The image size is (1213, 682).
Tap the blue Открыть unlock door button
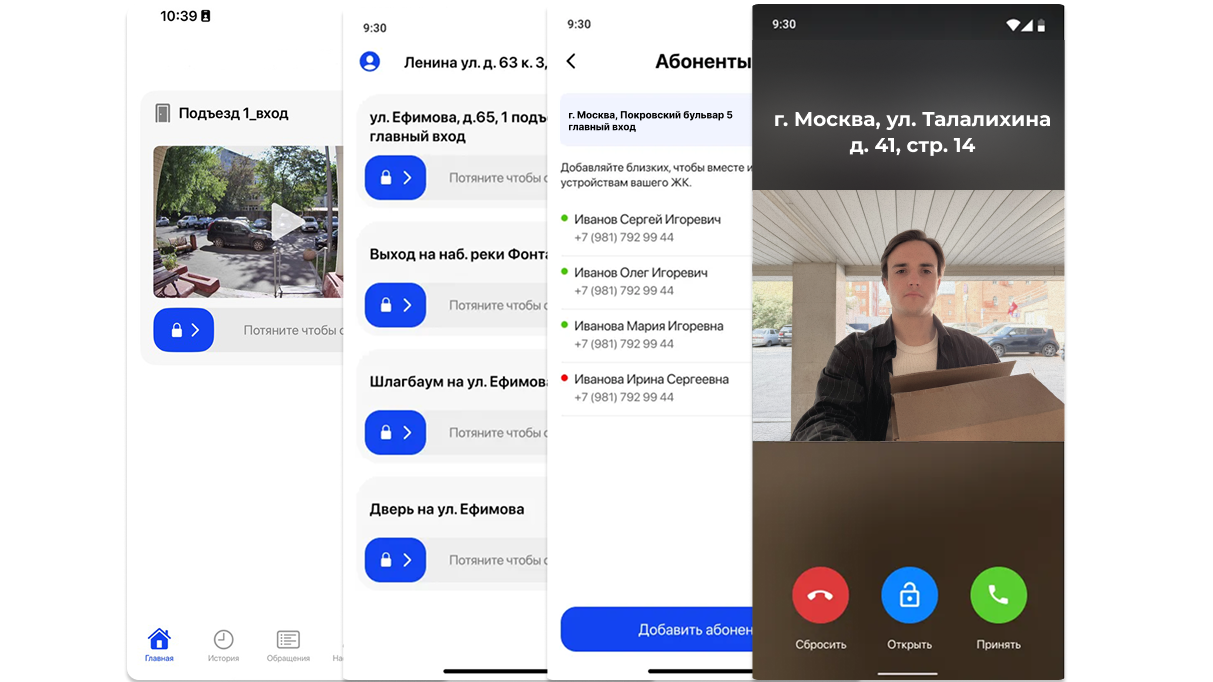click(909, 595)
